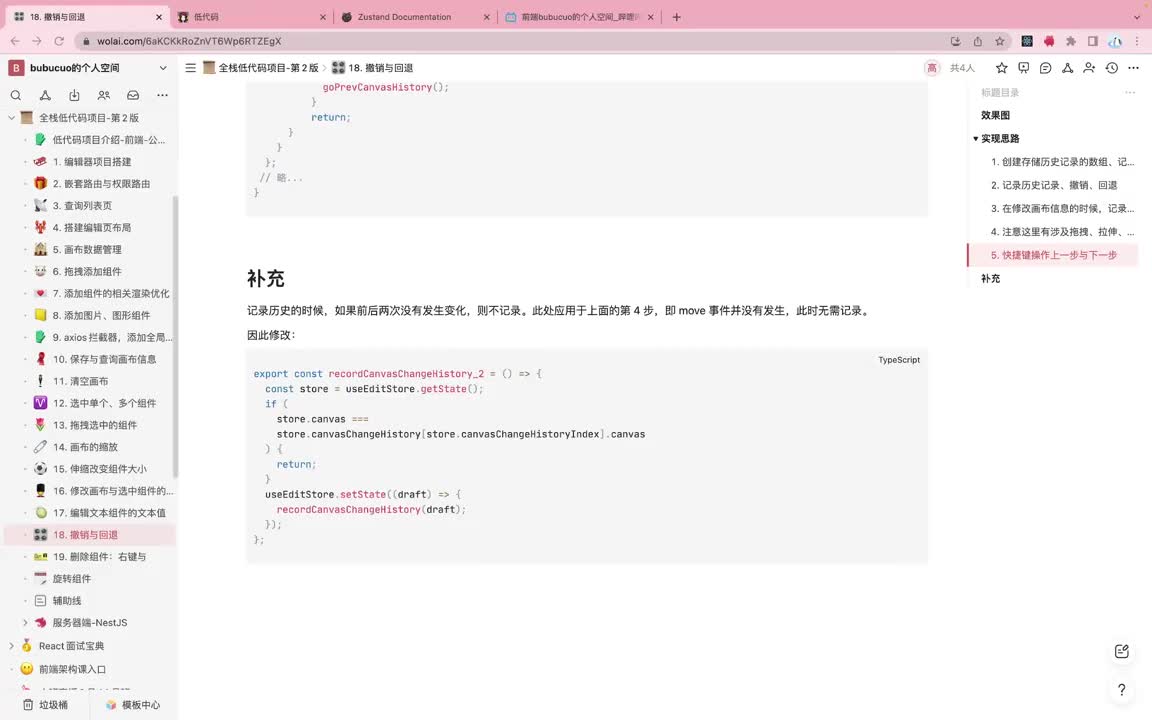Favorite this page with star icon

coord(1001,68)
